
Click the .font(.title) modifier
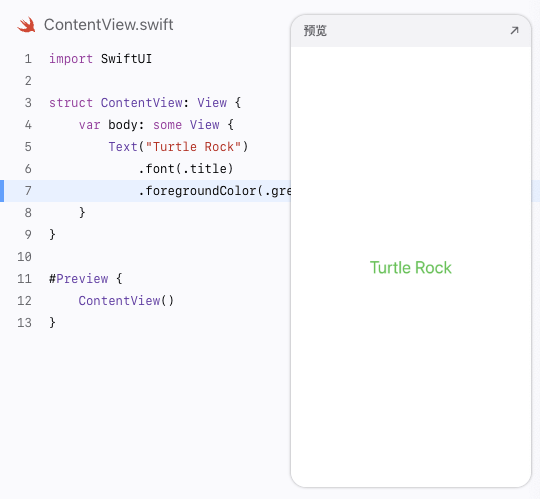click(x=186, y=169)
